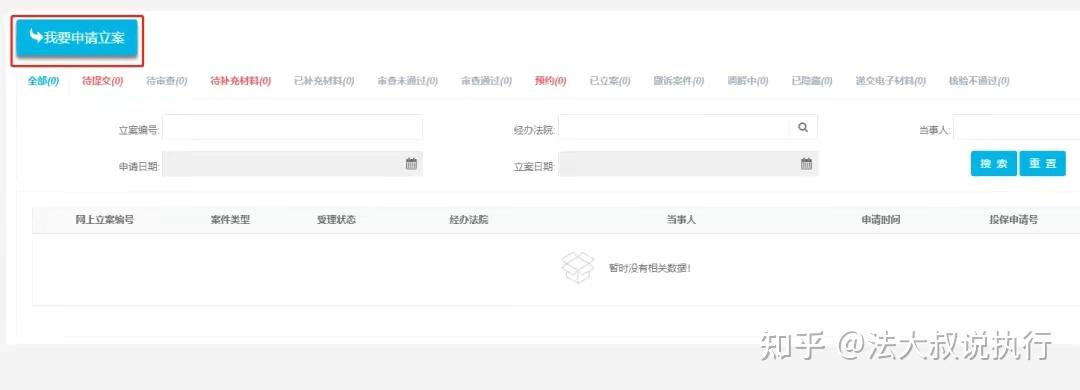Open the 预约(0) tab

[x=550, y=81]
